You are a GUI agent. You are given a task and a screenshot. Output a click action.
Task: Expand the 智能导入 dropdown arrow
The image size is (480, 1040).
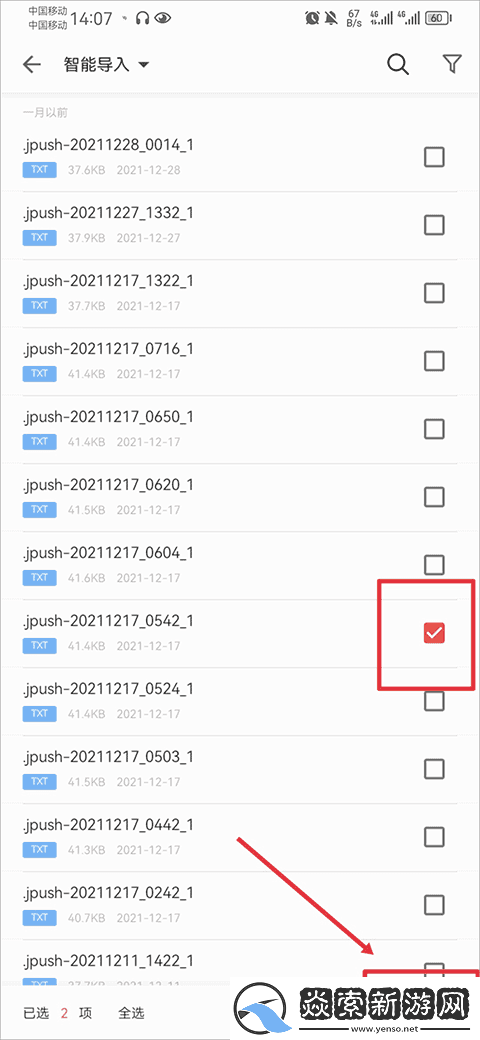pos(143,65)
